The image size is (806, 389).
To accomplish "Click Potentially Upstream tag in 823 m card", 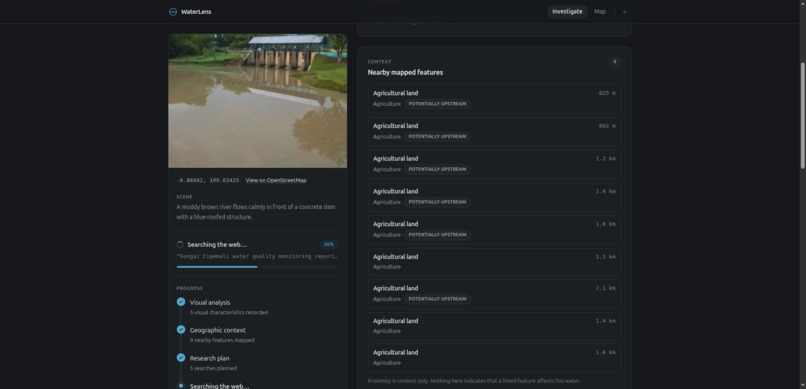I will pos(437,104).
